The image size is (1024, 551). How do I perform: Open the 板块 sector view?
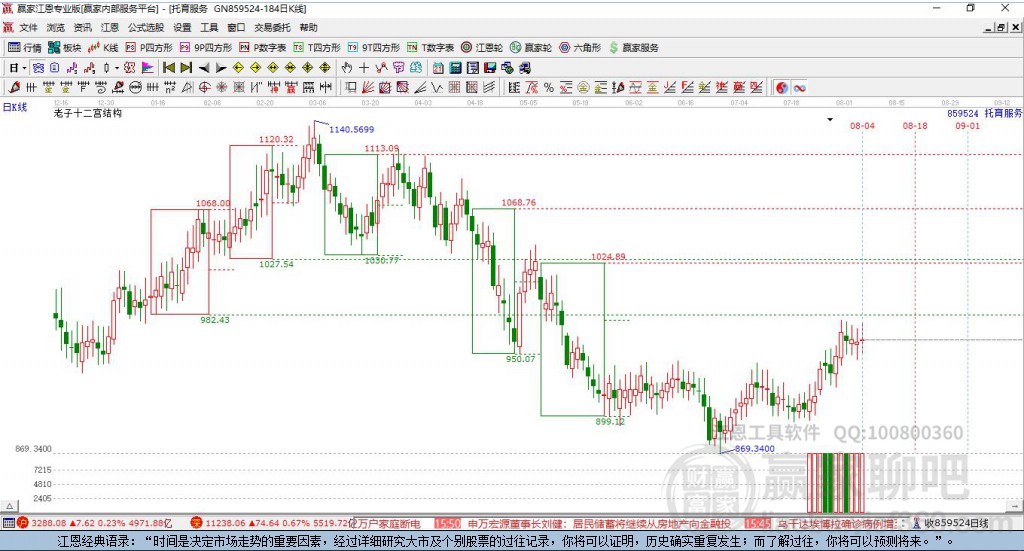point(64,48)
